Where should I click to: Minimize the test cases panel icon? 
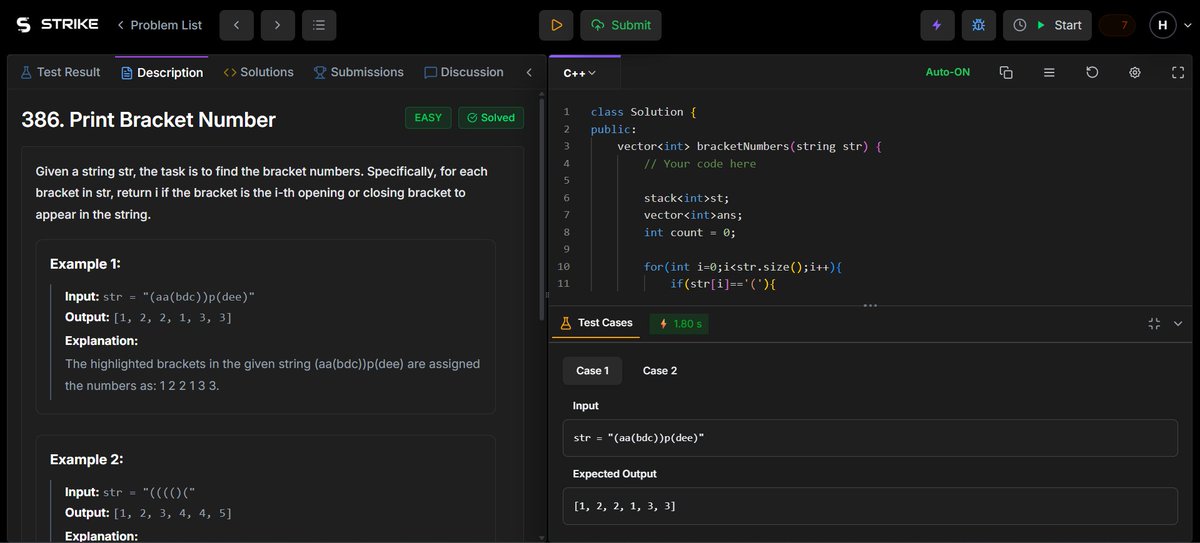pyautogui.click(x=1154, y=324)
